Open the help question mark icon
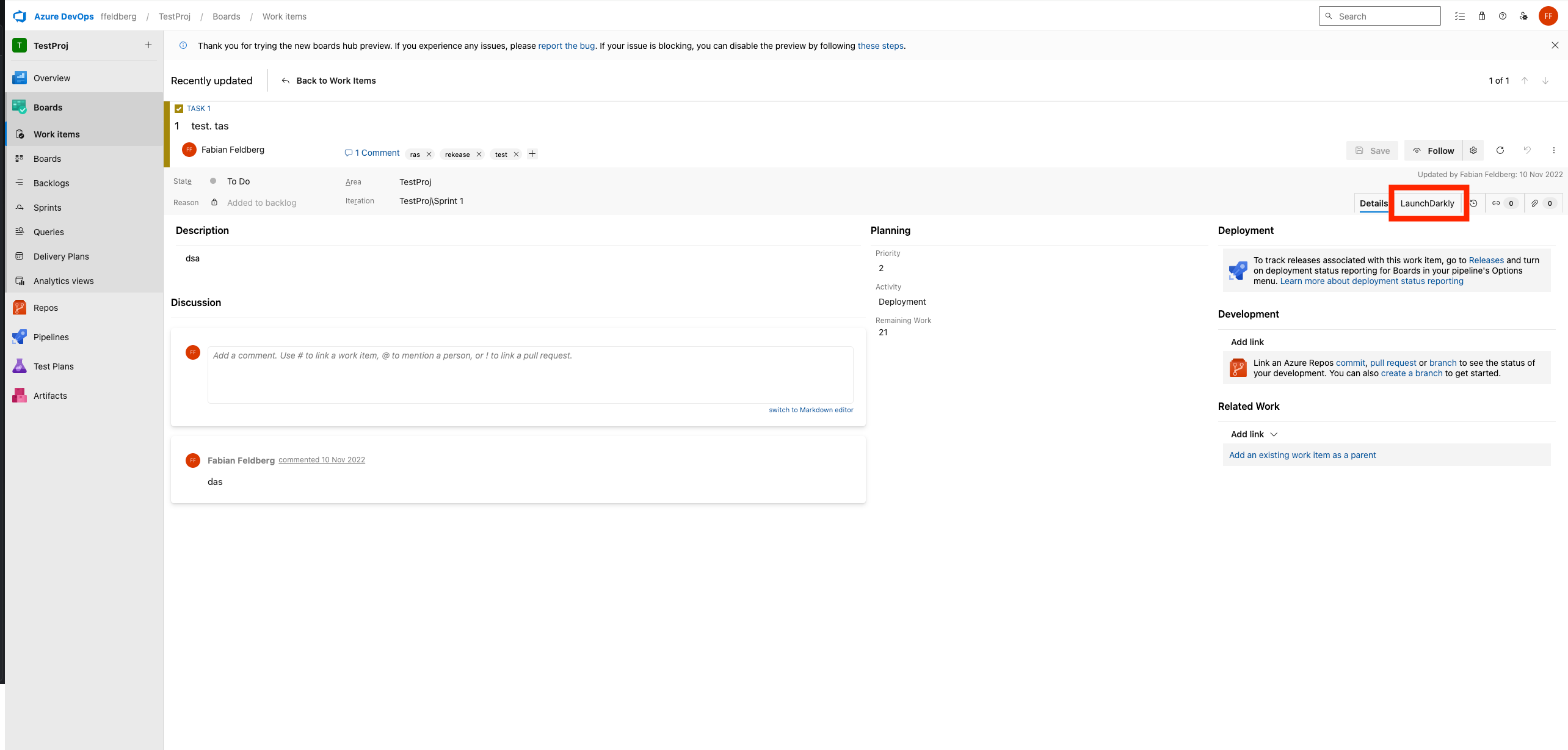Image resolution: width=1568 pixels, height=750 pixels. pos(1503,16)
